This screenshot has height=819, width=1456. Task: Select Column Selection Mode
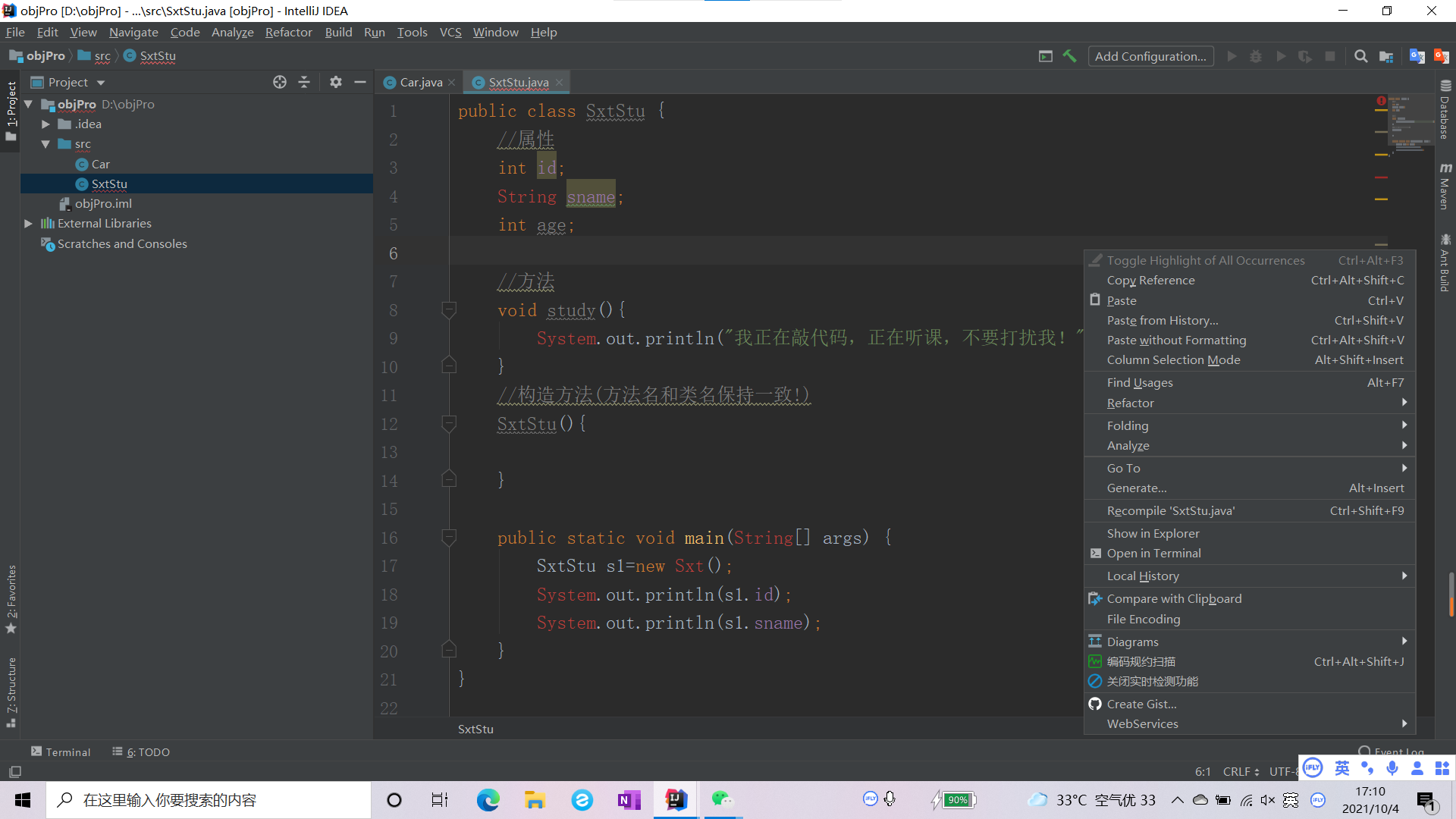pos(1250,359)
